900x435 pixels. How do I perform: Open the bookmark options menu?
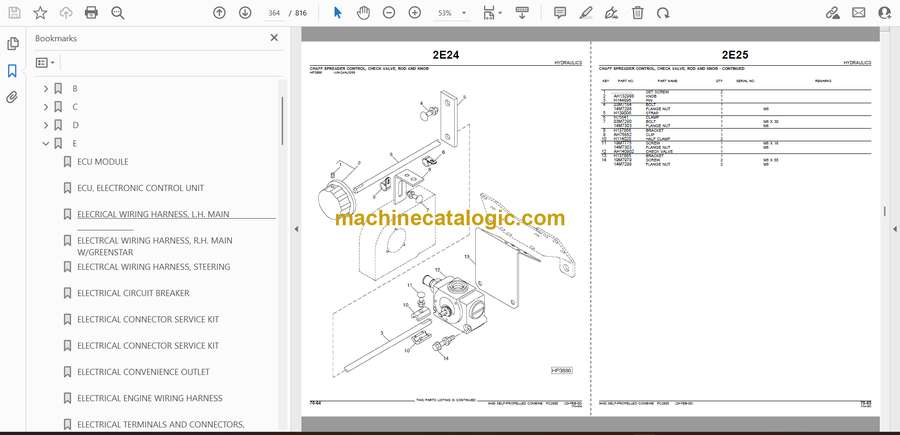coord(45,63)
